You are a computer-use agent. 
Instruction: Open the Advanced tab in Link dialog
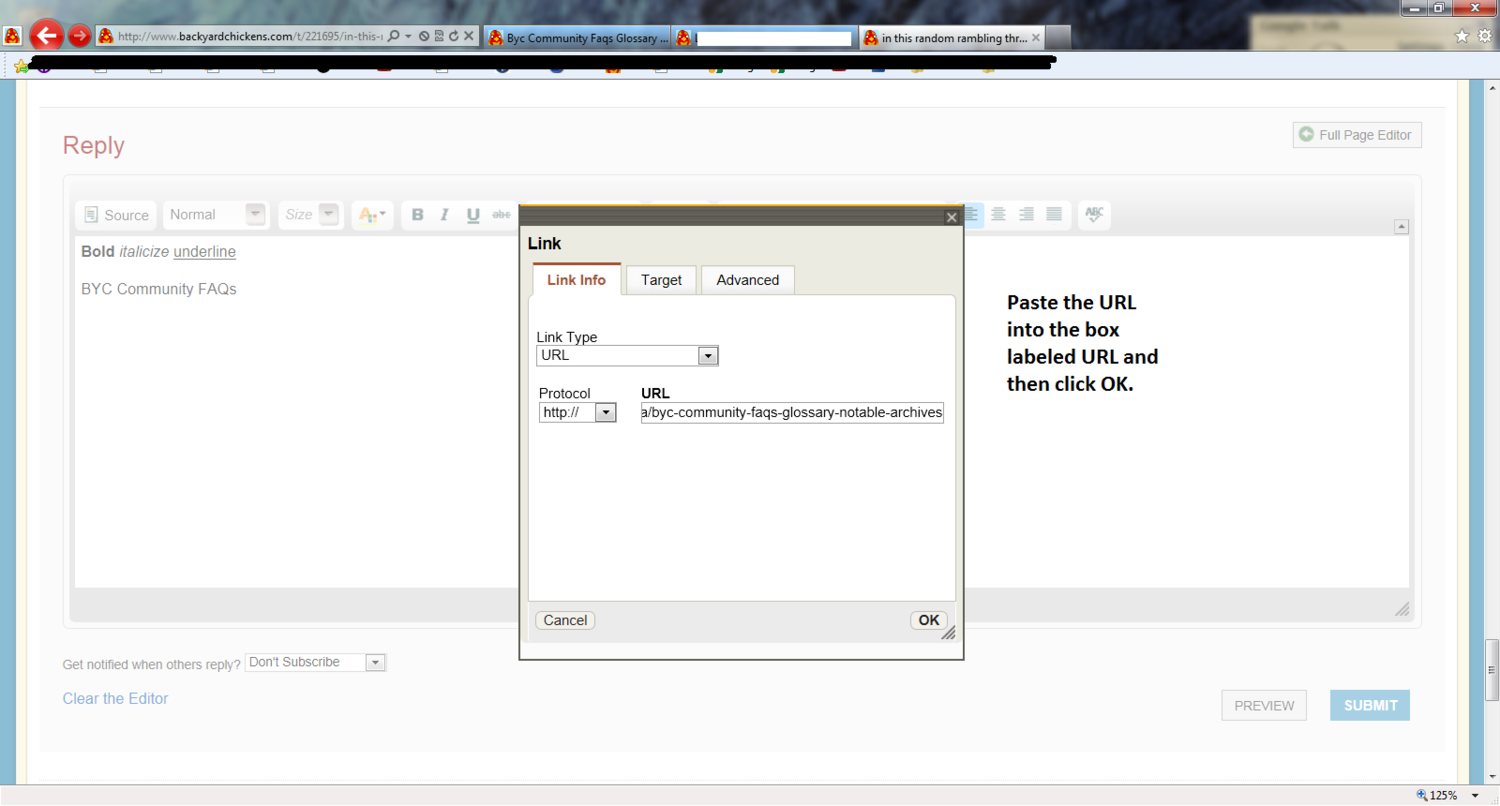747,280
